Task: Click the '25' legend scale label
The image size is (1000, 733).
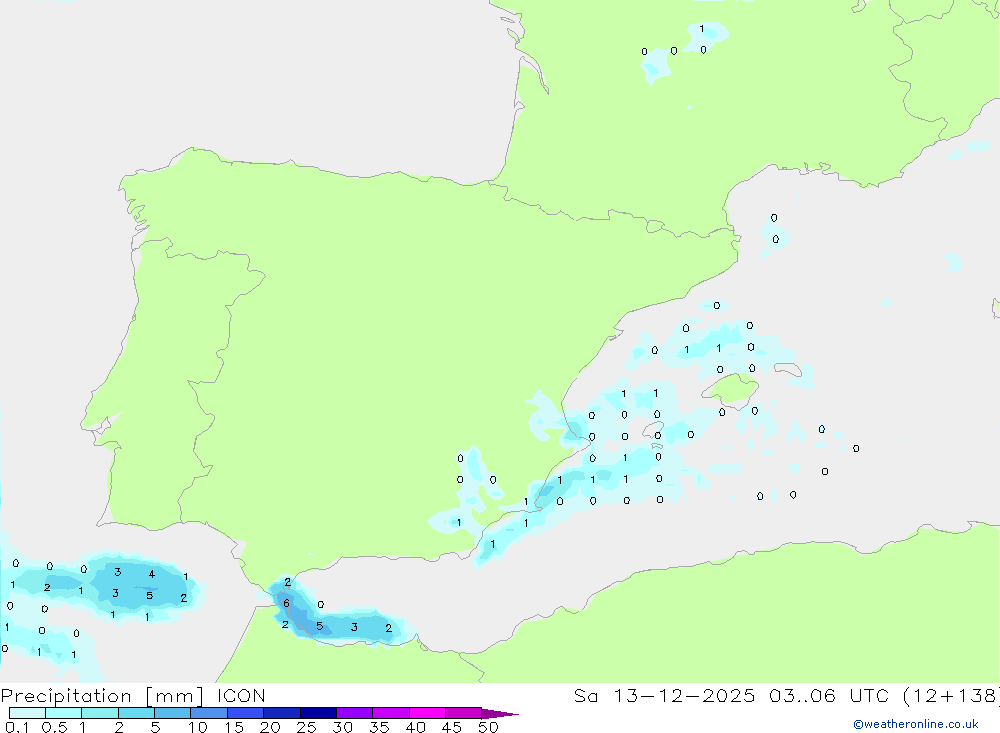Action: 307,727
